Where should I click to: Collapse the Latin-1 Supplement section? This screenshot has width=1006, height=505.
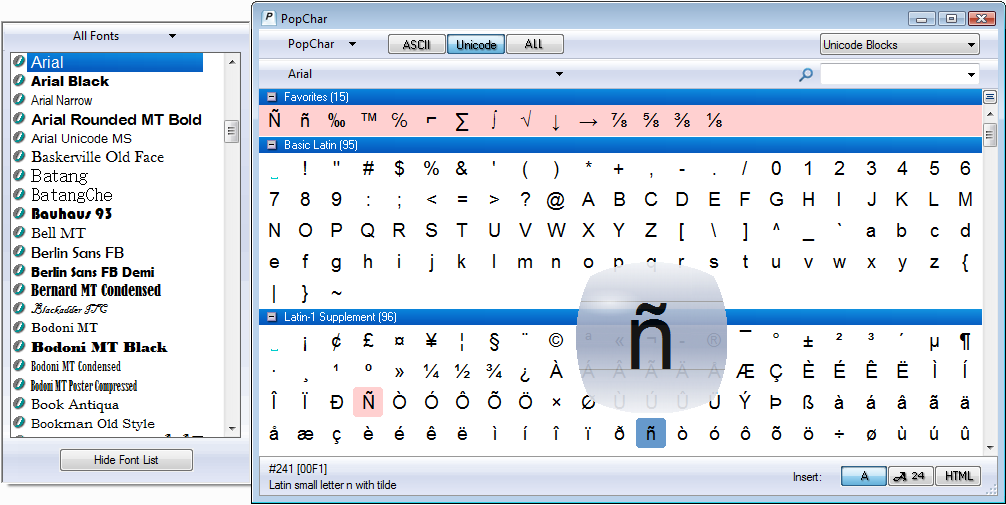271,317
